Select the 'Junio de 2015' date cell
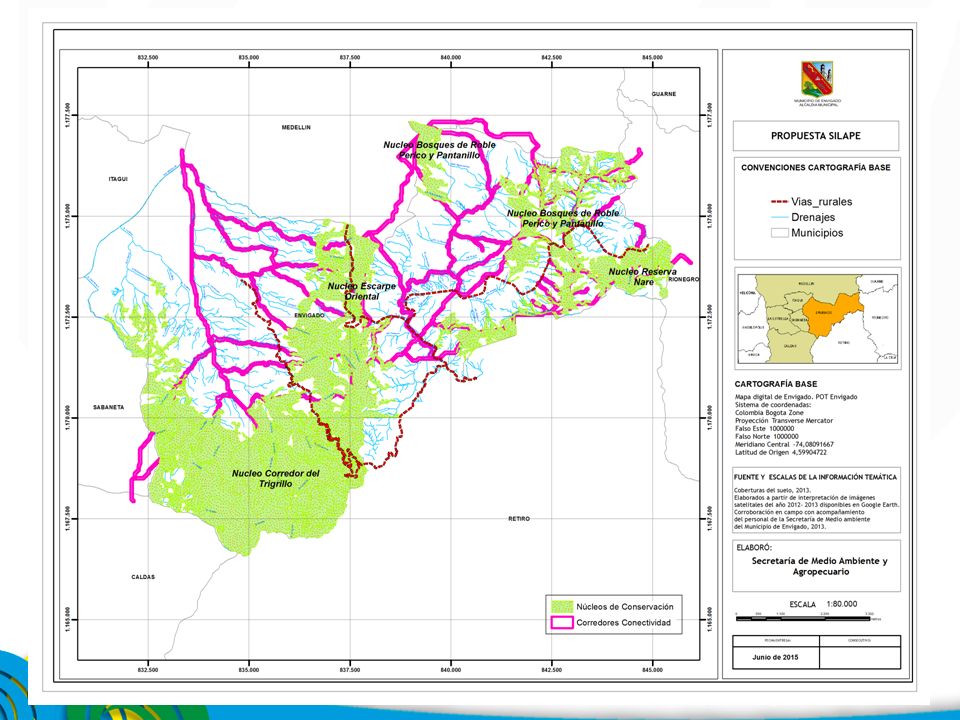Image resolution: width=960 pixels, height=720 pixels. pos(775,657)
